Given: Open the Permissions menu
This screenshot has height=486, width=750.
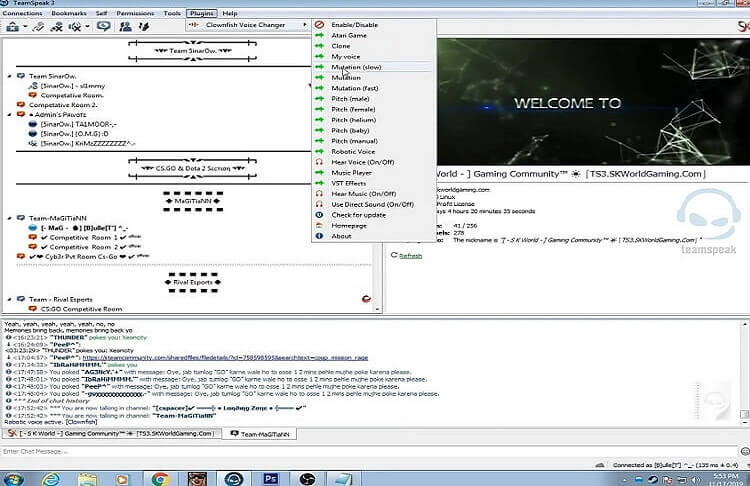Looking at the screenshot, I should tap(135, 13).
